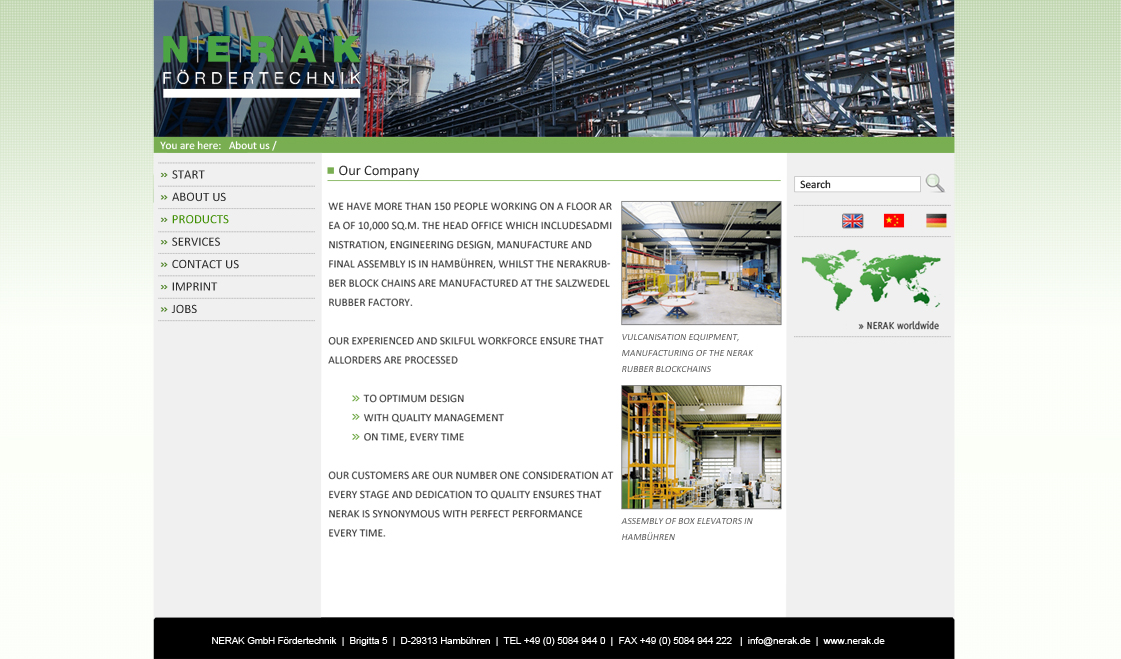The height and width of the screenshot is (659, 1121).
Task: Switch language using the German flag
Action: pyautogui.click(x=936, y=221)
